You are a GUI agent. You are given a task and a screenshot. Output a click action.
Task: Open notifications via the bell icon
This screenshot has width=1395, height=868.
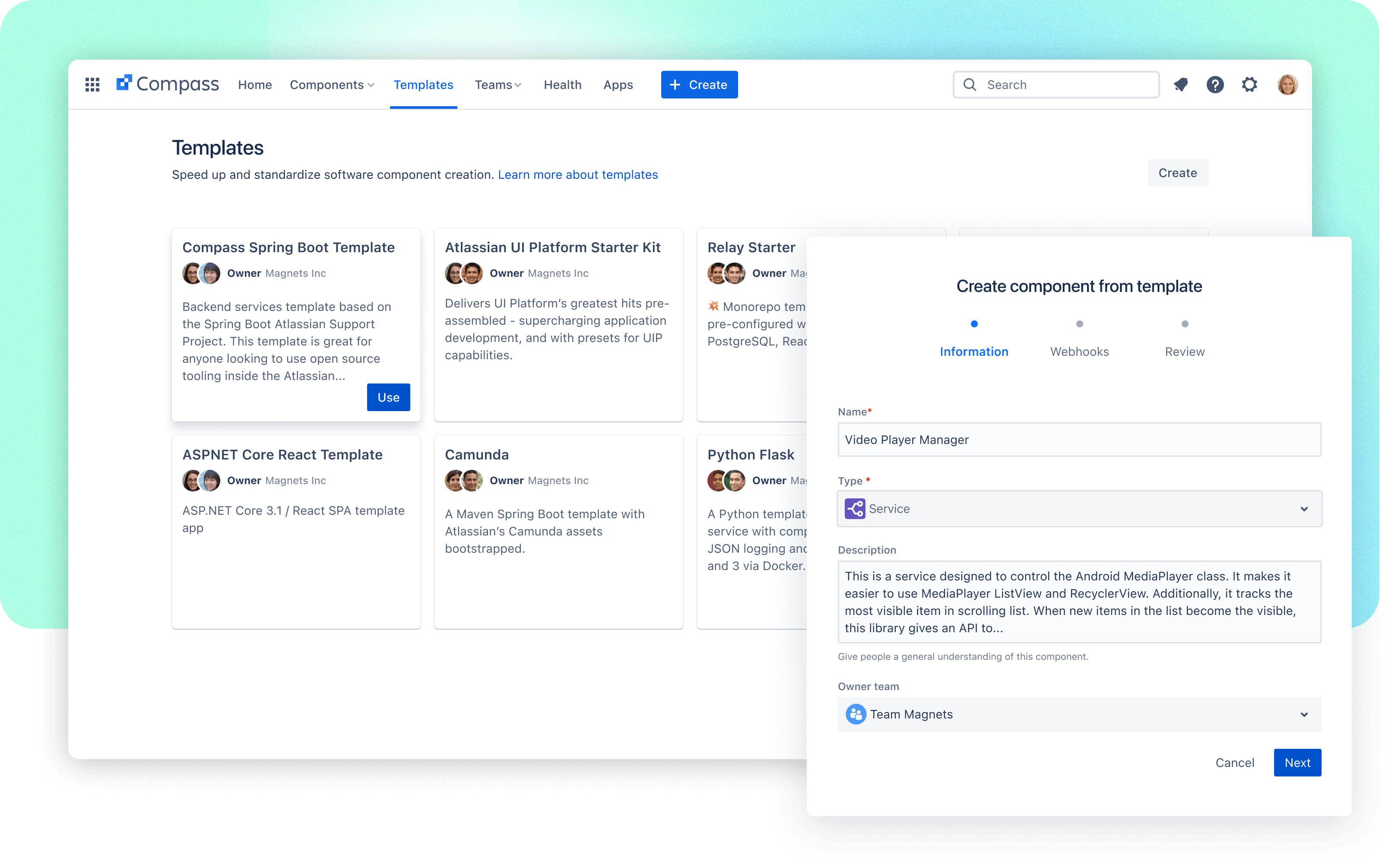pos(1181,84)
